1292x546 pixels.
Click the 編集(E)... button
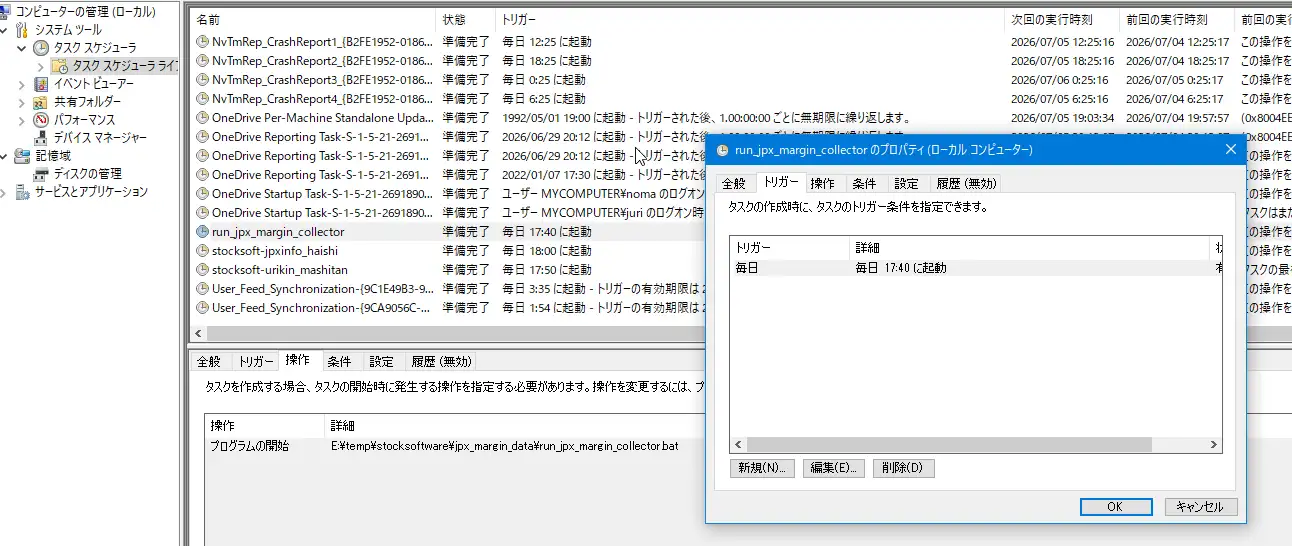[x=834, y=468]
